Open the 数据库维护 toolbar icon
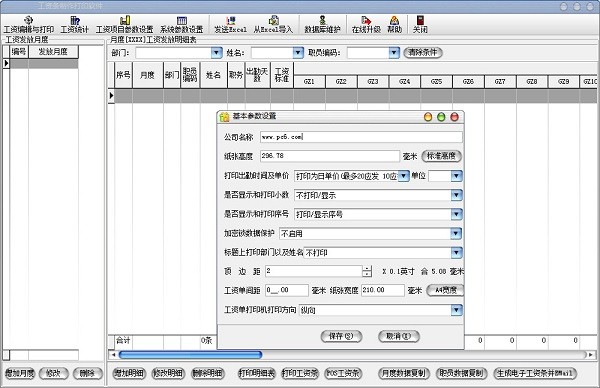The width and height of the screenshot is (600, 388). pyautogui.click(x=323, y=24)
